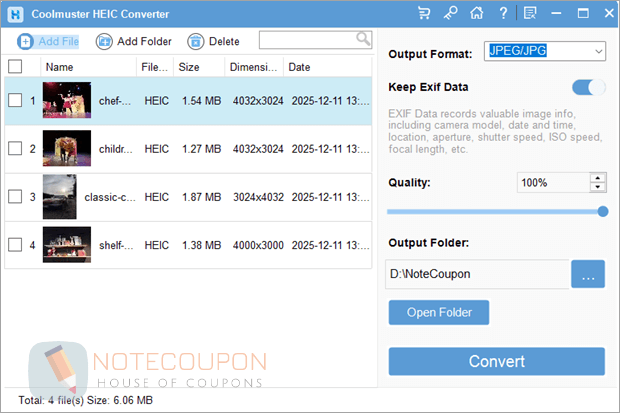
Task: Click the Convert button
Action: [x=497, y=362]
